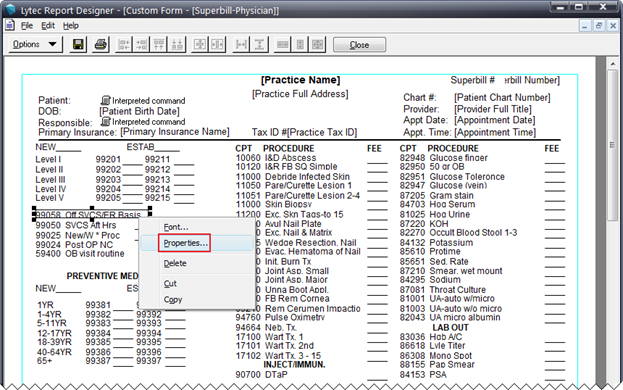Space objects evenly vertically icon
Screen dimensions: 623x390
coord(259,44)
